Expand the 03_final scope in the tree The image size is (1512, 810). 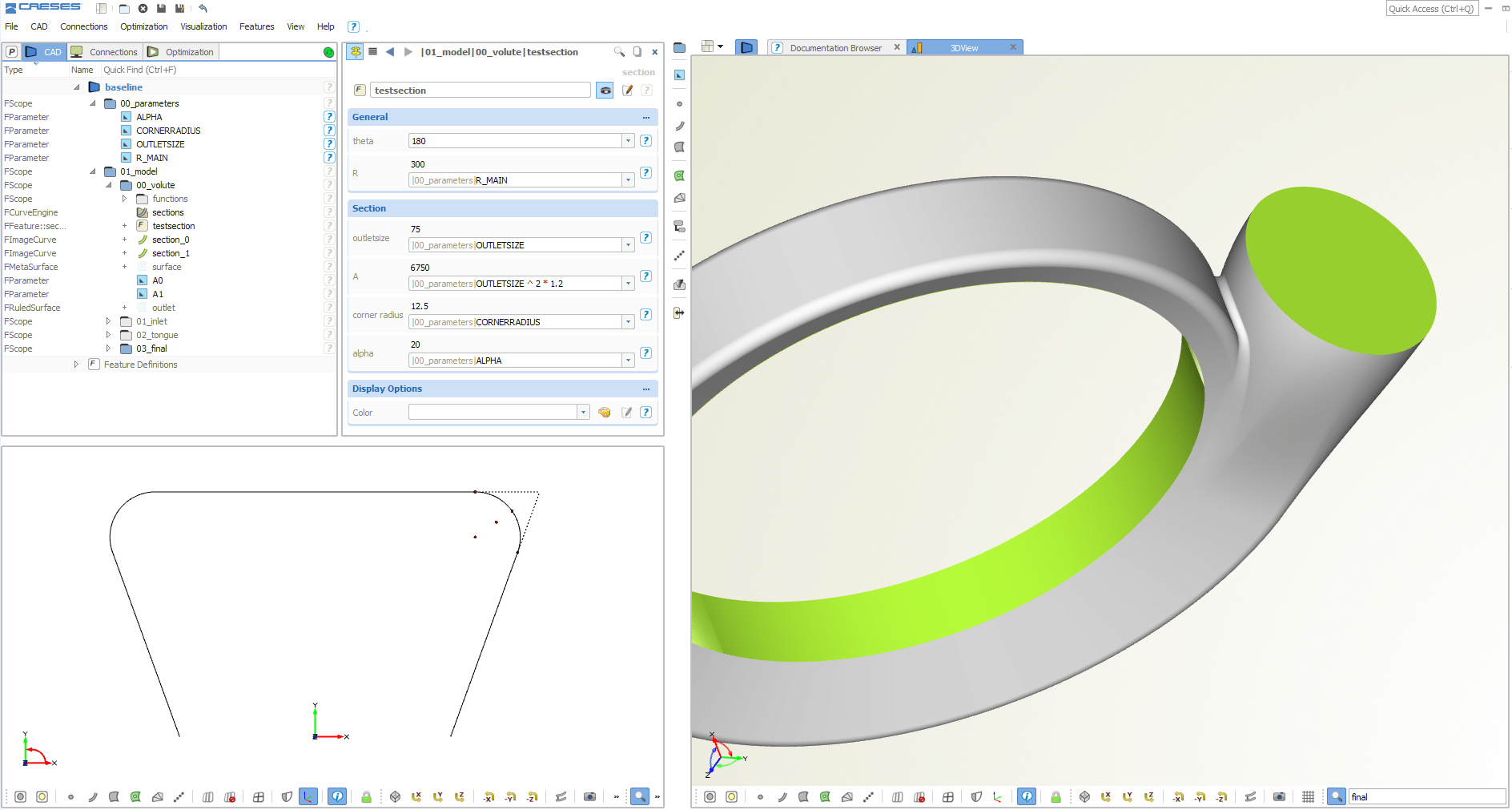pyautogui.click(x=109, y=348)
